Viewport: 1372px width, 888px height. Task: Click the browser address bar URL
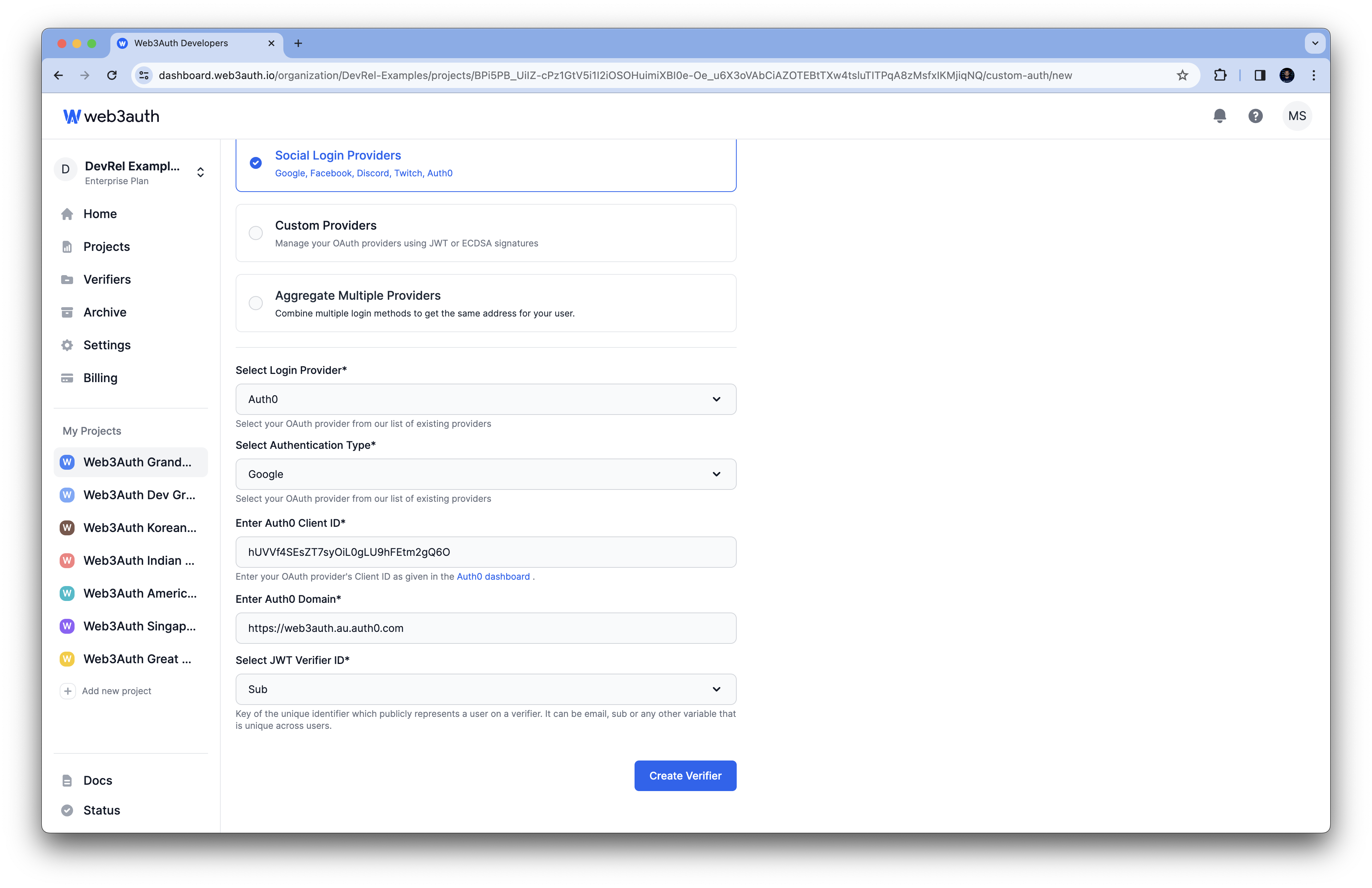tap(615, 75)
